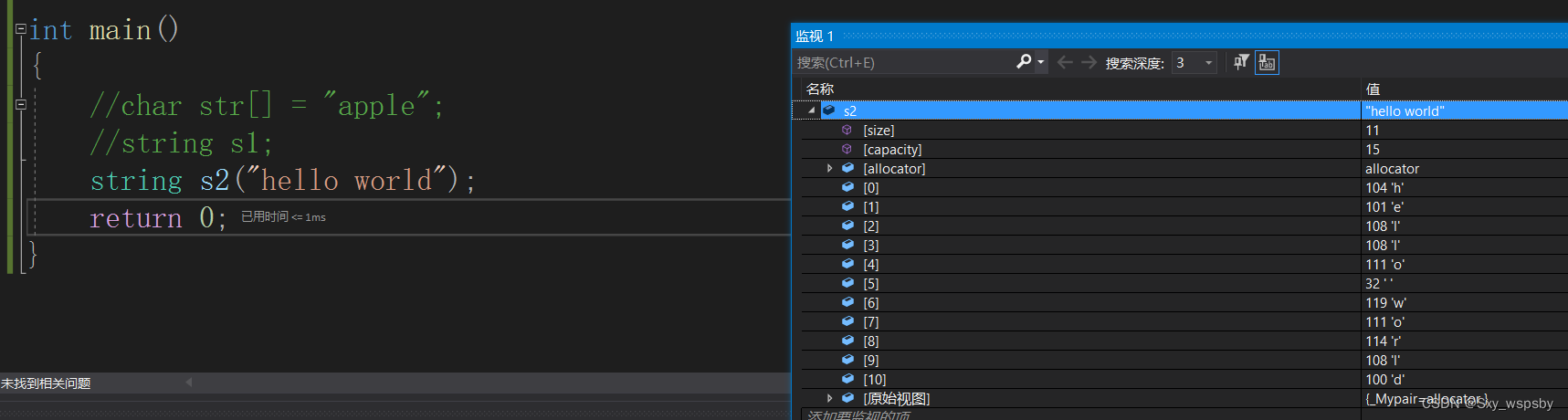Click the cube icon for element [7]

point(847,321)
